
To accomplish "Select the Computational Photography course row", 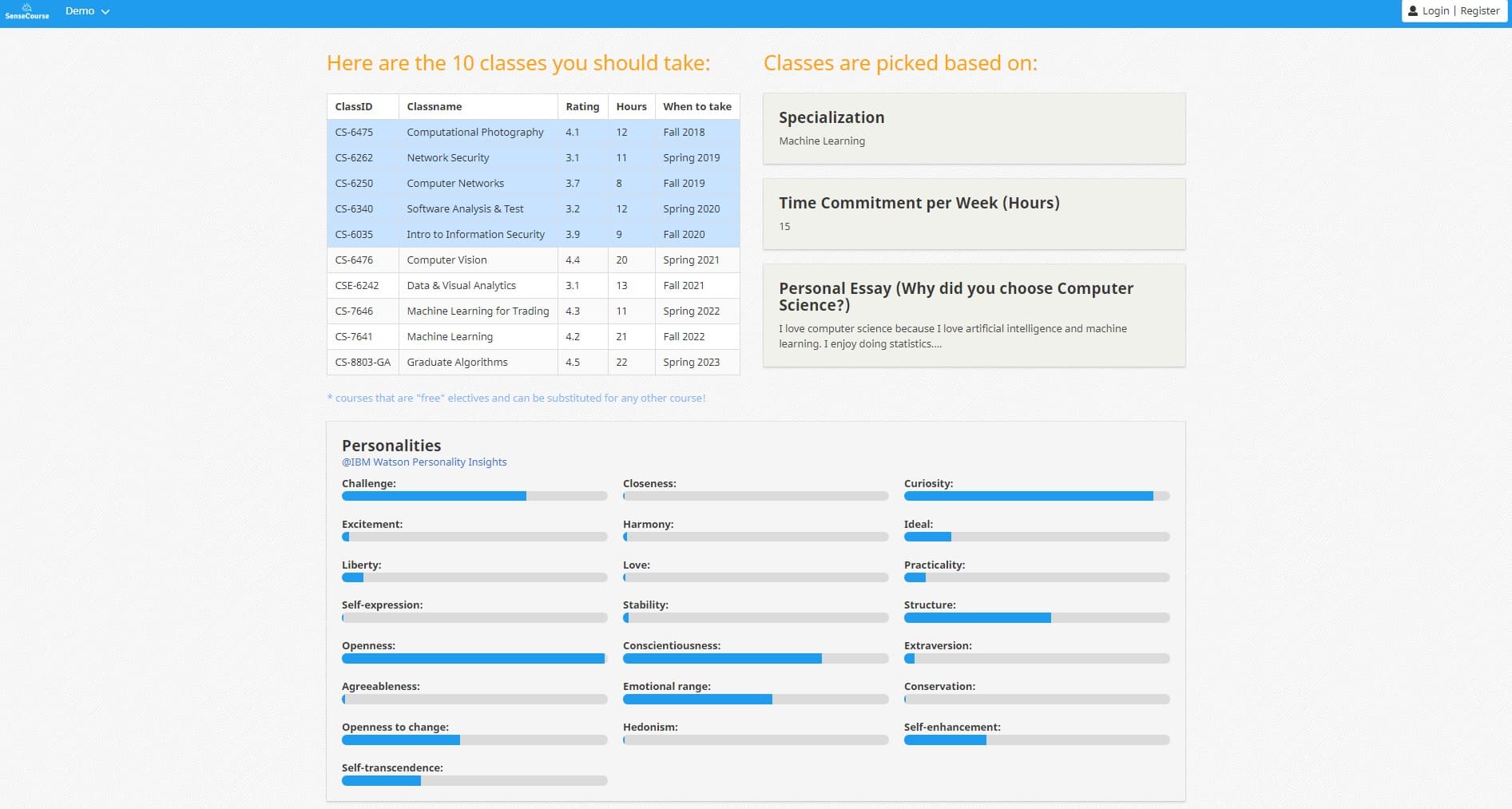I will [x=474, y=133].
